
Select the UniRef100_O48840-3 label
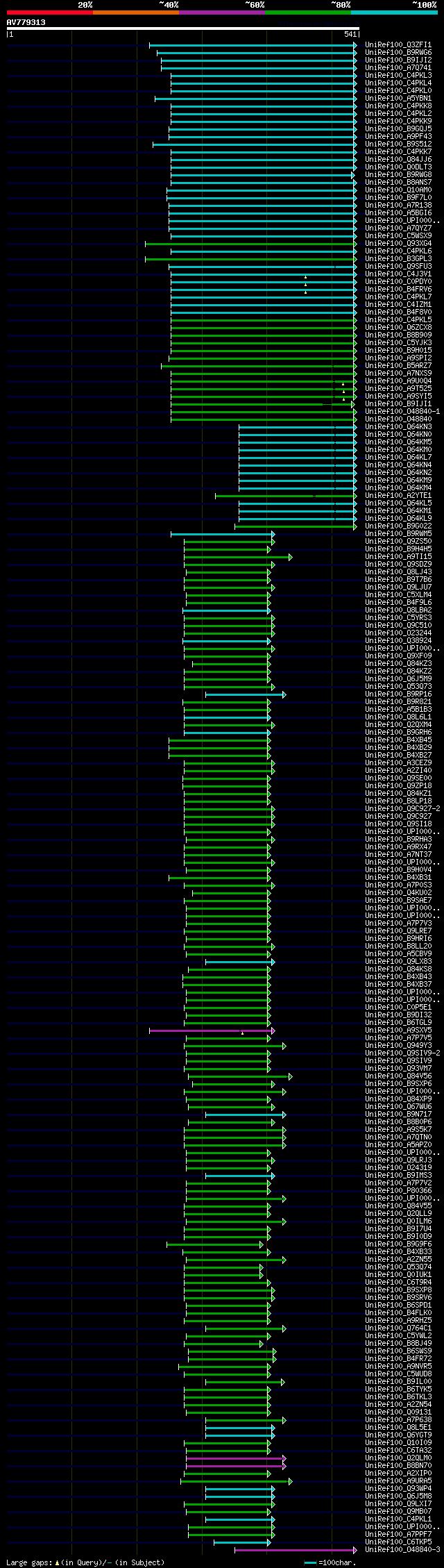402,1550
